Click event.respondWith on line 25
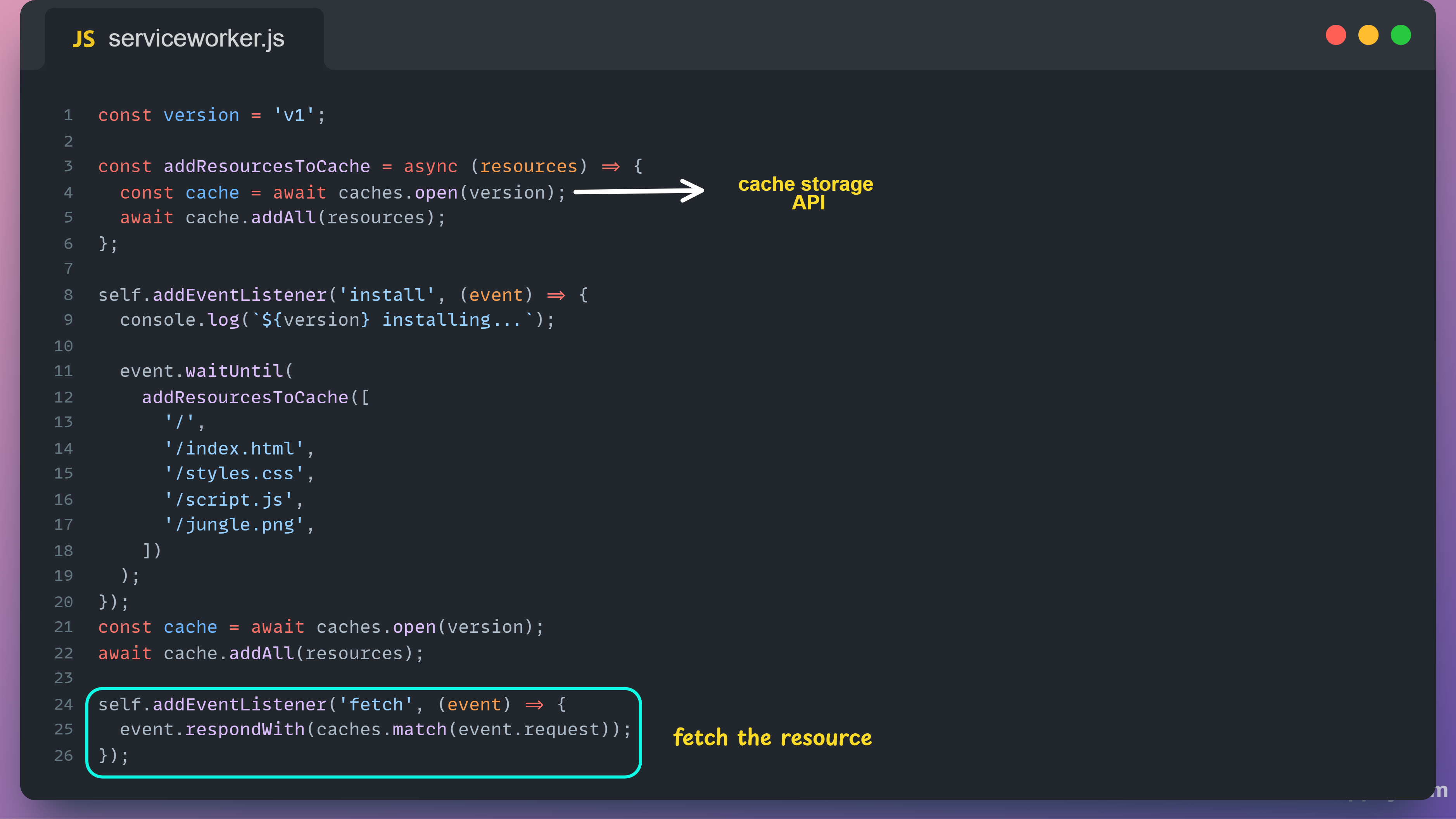This screenshot has height=819, width=1456. 212,730
